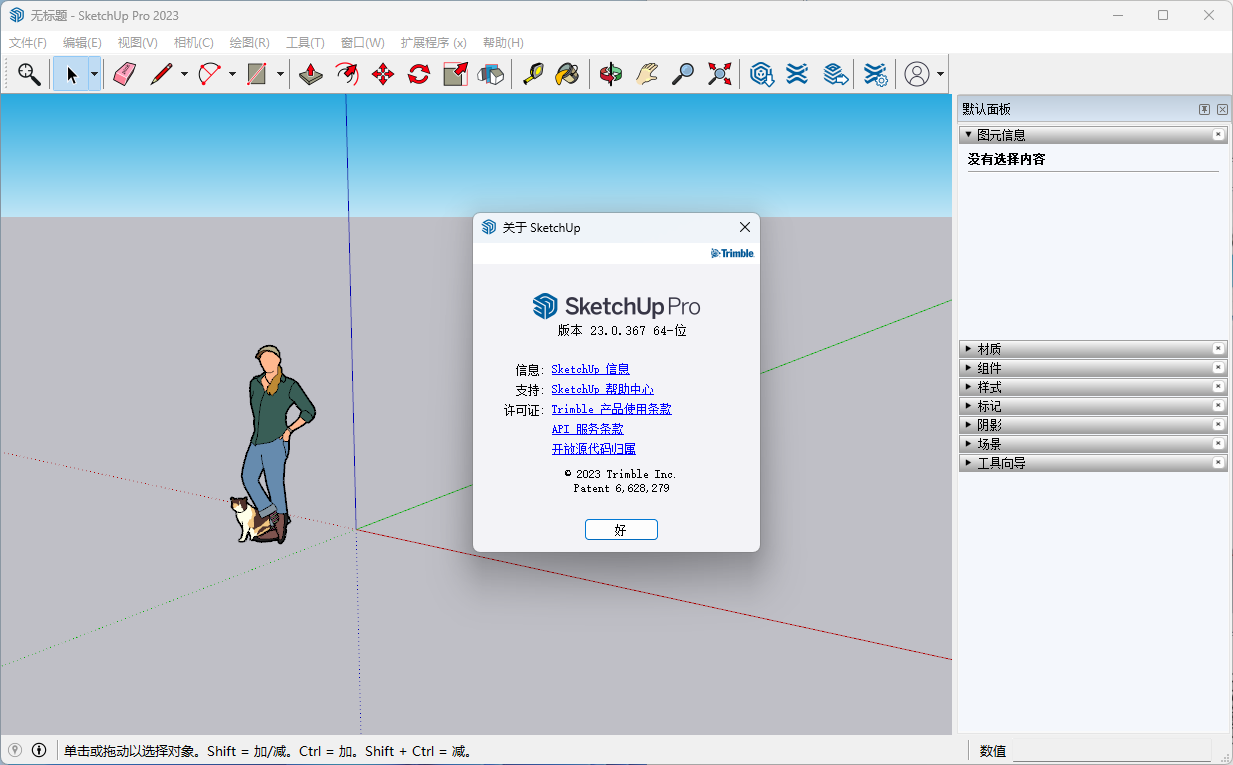This screenshot has width=1233, height=765.
Task: Pick the Arc drawing tool
Action: pos(210,74)
